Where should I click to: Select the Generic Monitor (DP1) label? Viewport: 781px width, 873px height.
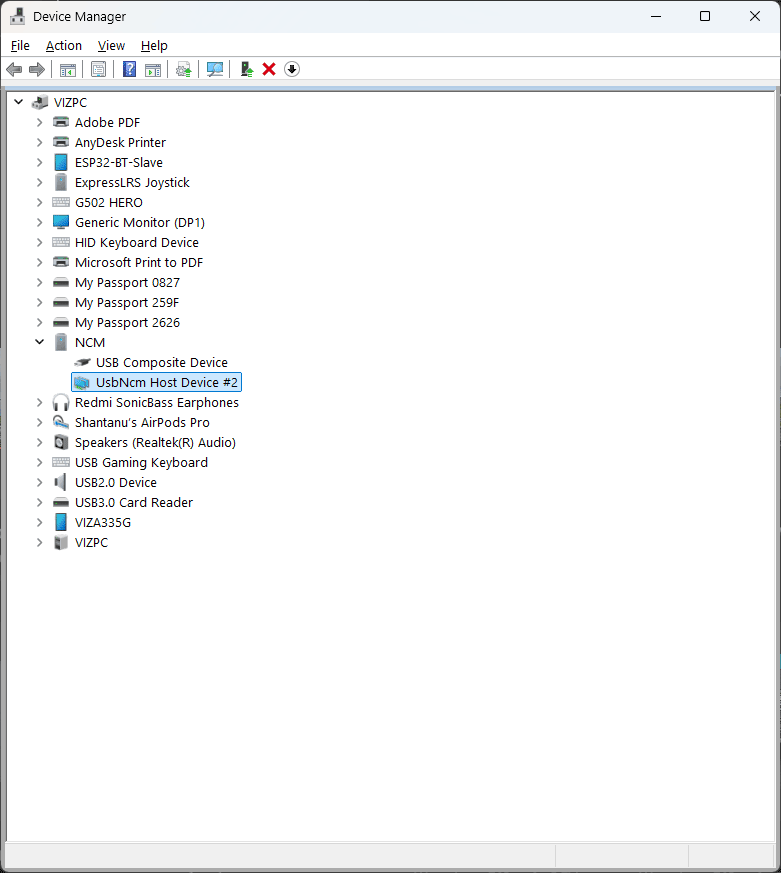(140, 223)
